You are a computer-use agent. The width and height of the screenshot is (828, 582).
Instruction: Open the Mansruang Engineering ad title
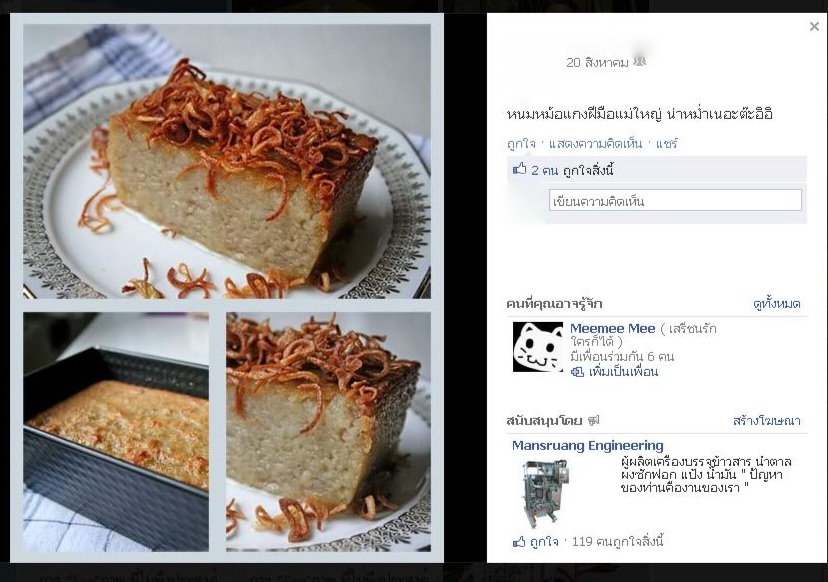click(588, 446)
